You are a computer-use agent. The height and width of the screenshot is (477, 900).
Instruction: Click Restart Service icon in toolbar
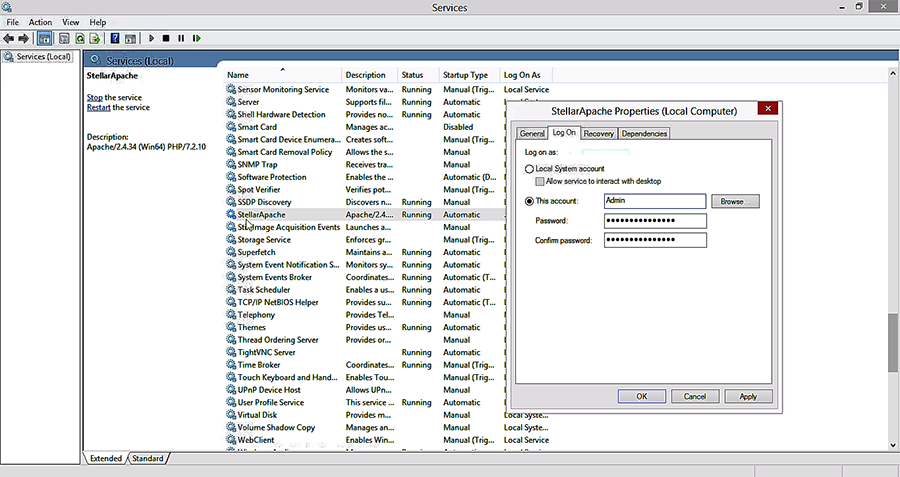pos(196,38)
